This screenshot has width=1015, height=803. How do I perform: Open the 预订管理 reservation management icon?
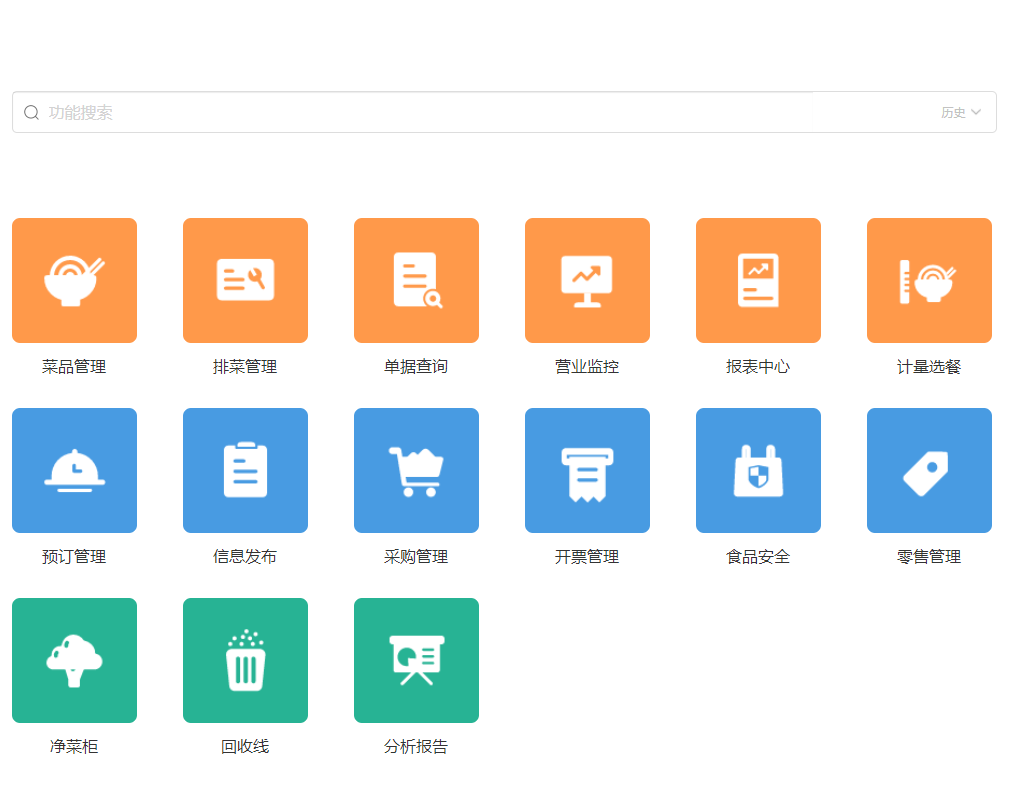point(74,470)
